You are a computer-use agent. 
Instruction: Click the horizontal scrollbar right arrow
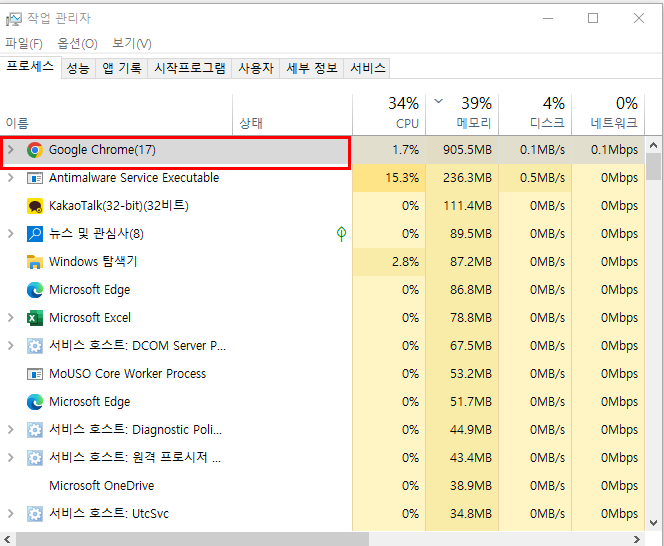pos(636,539)
